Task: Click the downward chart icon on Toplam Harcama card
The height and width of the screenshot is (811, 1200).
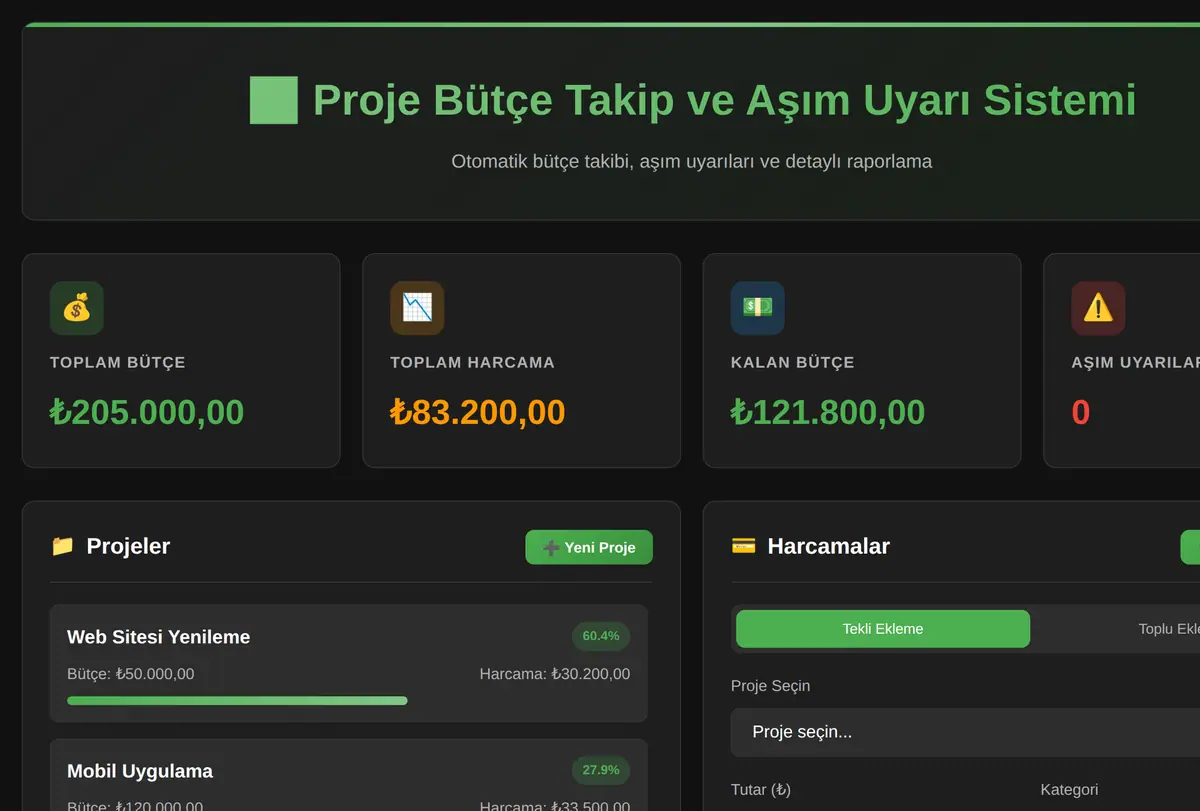Action: pyautogui.click(x=417, y=308)
